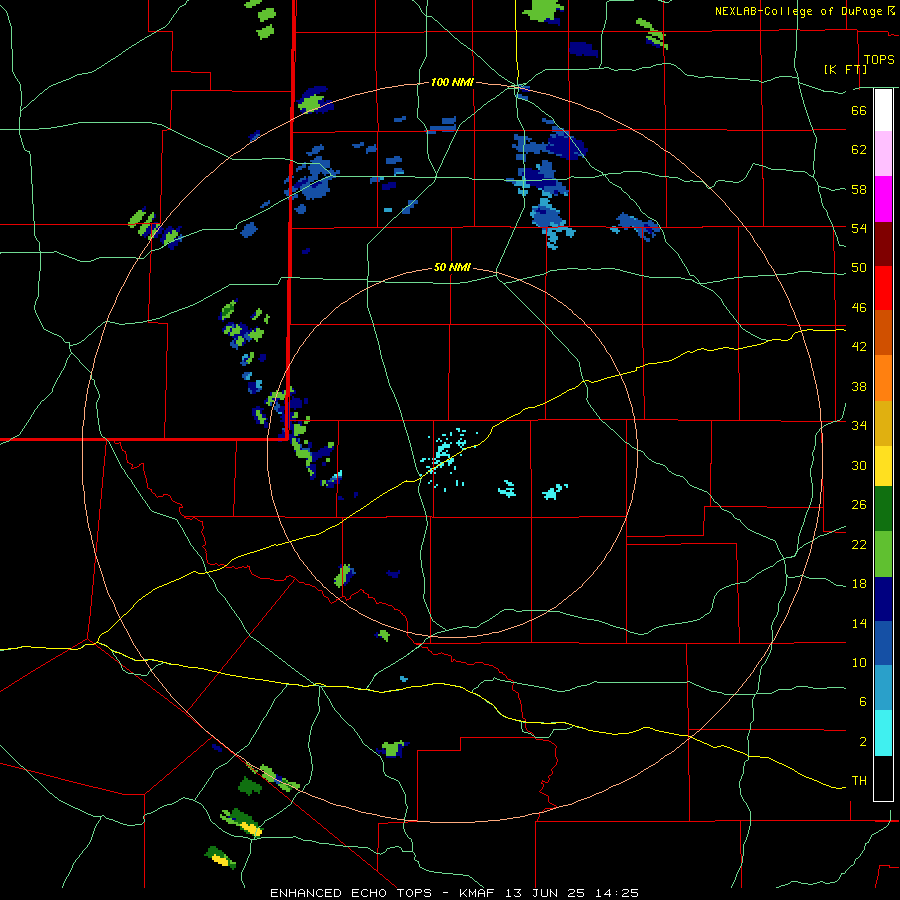900x900 pixels.
Task: Choose the dark orange legend swatch
Action: [x=883, y=332]
